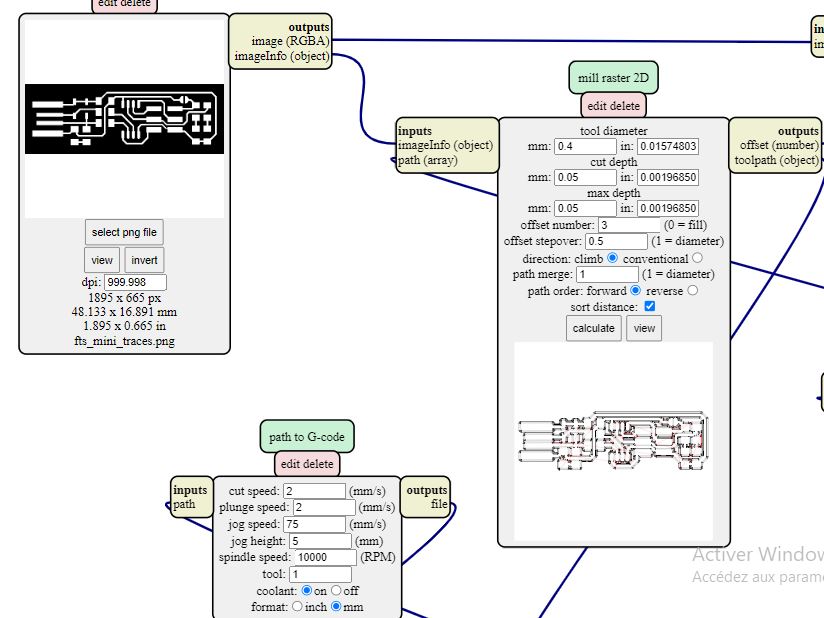The width and height of the screenshot is (824, 618).
Task: Edit the tool number field
Action: [320, 574]
